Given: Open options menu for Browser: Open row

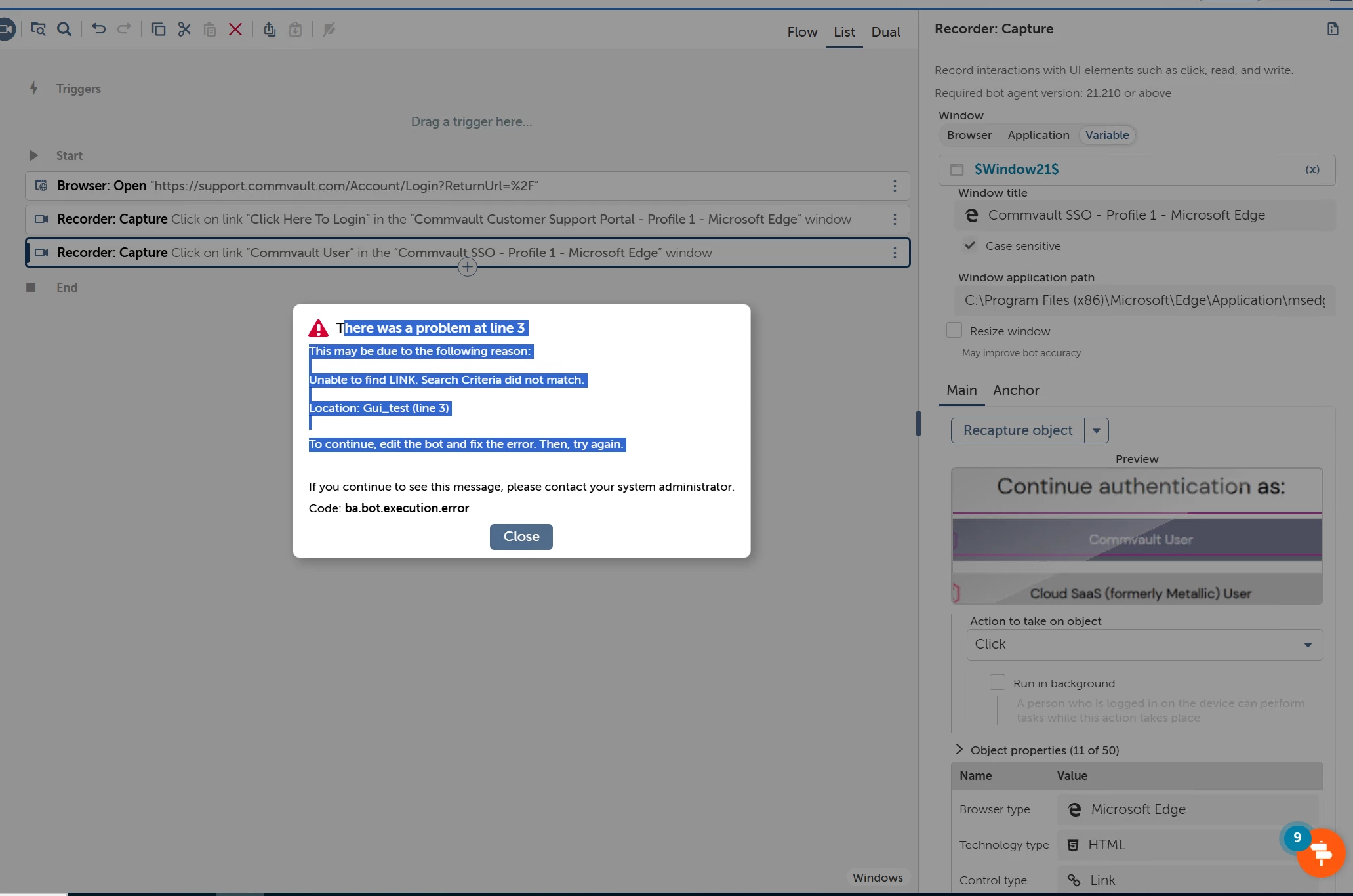Looking at the screenshot, I should pyautogui.click(x=895, y=186).
